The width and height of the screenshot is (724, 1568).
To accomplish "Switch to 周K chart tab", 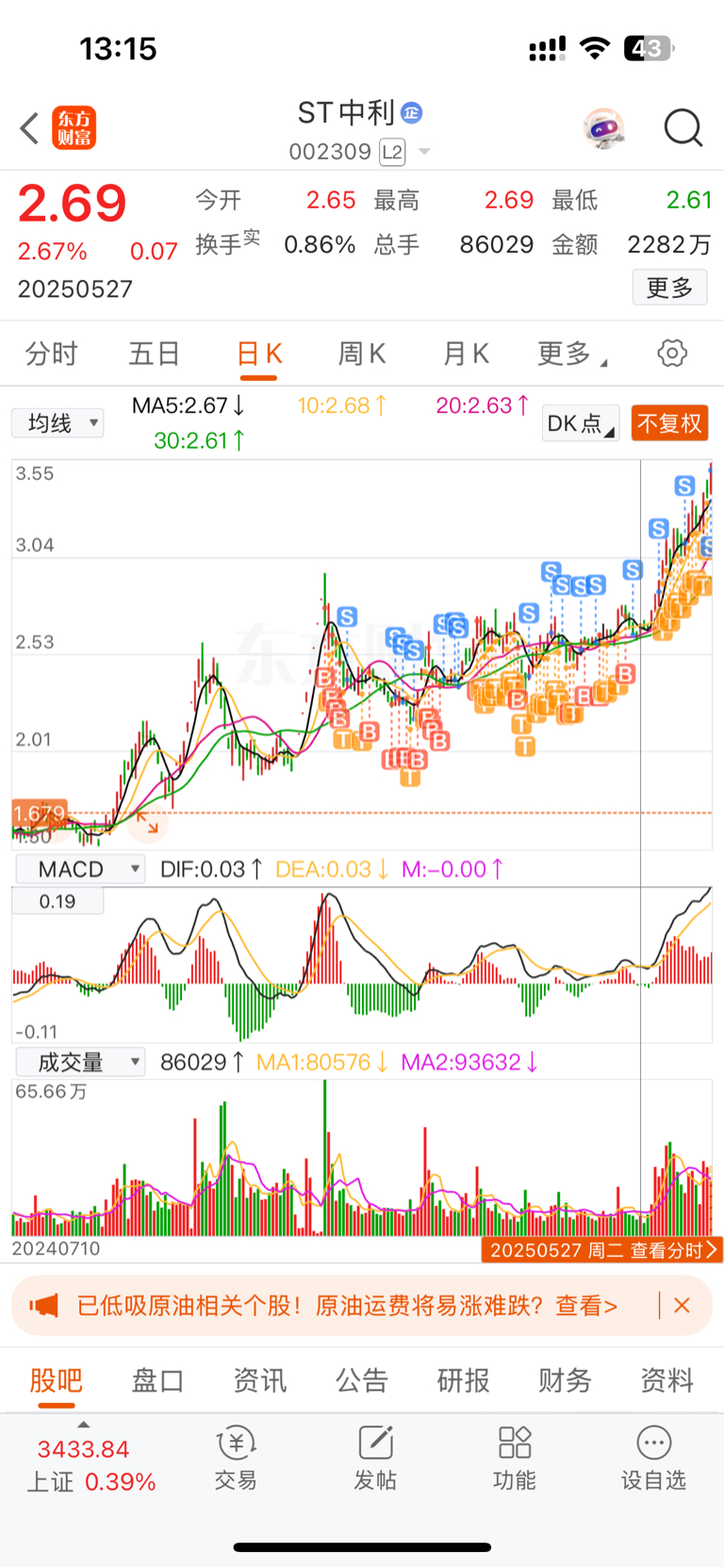I will (362, 354).
